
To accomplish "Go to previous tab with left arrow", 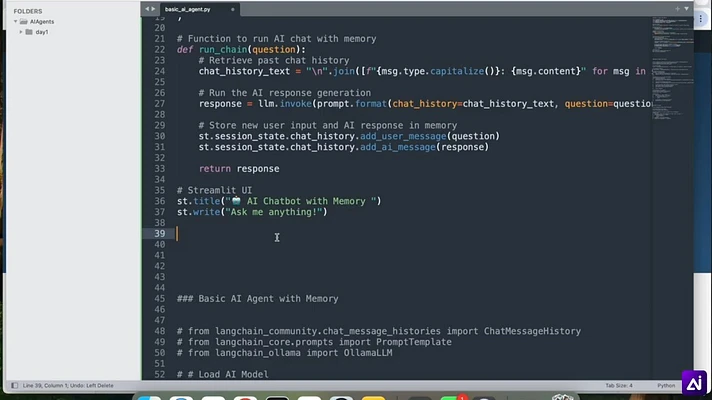I will 147,9.
